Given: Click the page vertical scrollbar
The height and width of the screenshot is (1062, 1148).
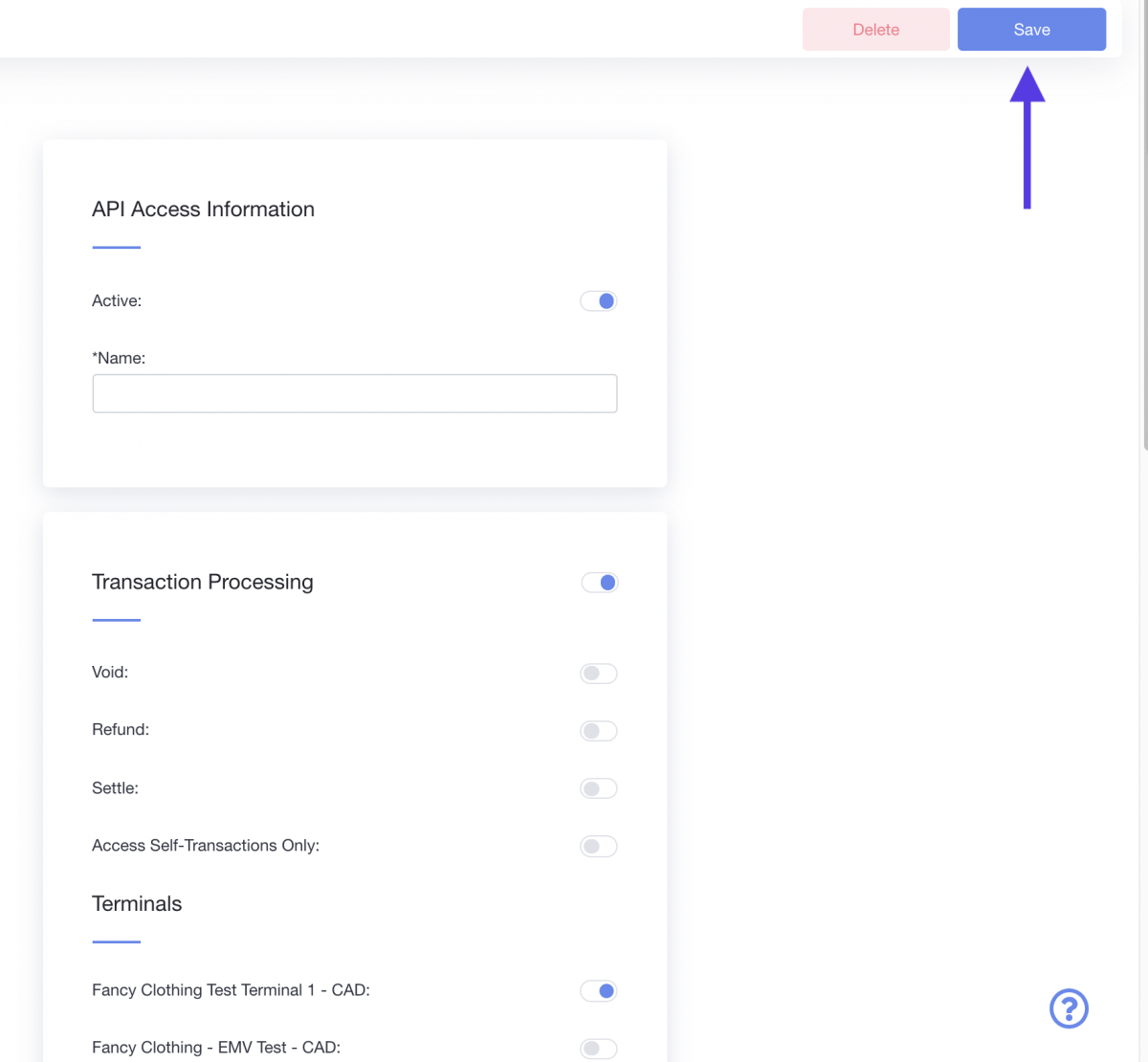Looking at the screenshot, I should [1144, 225].
